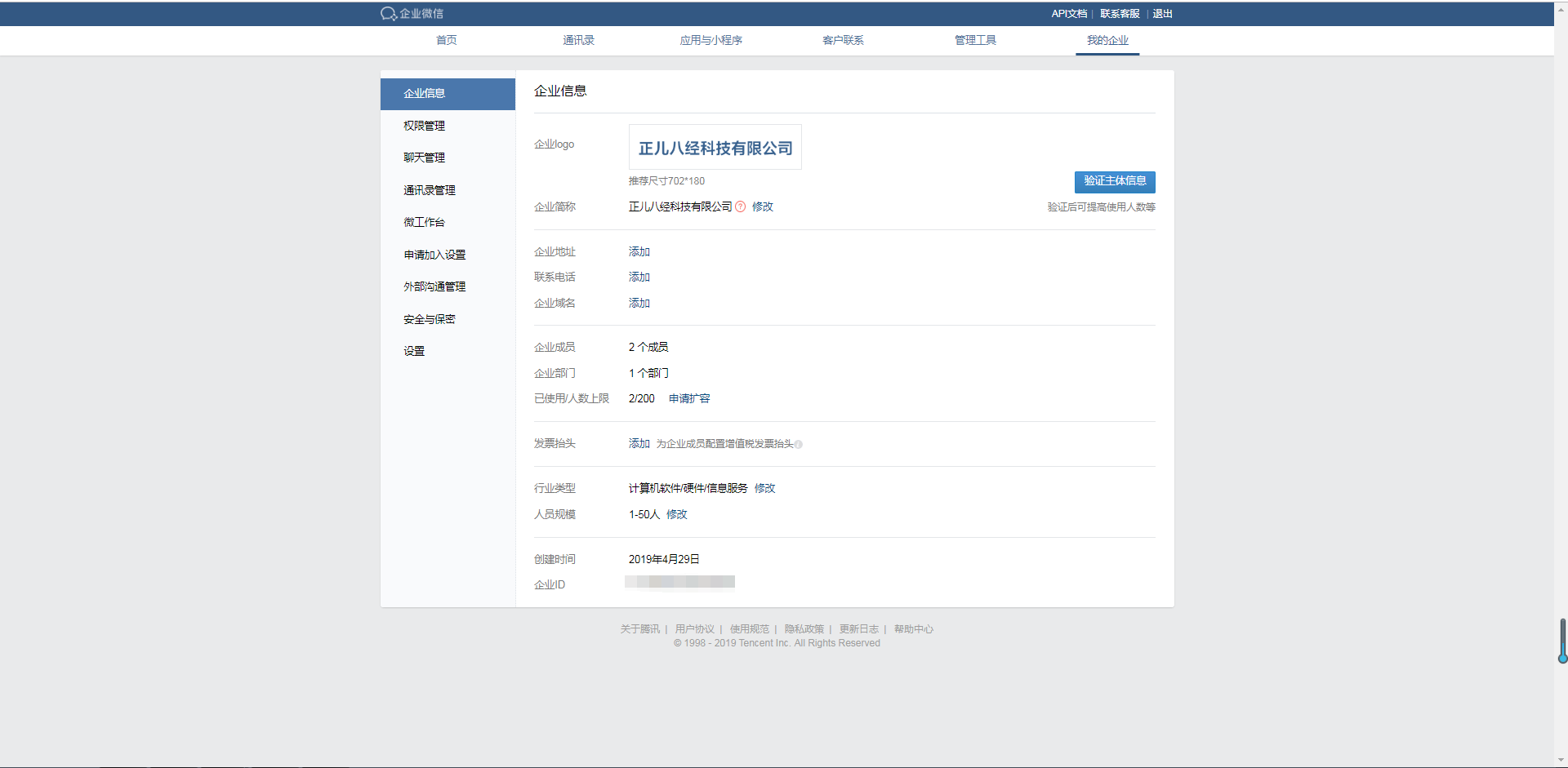The width and height of the screenshot is (1568, 768).
Task: Open the 客户联系 tab
Action: point(843,40)
